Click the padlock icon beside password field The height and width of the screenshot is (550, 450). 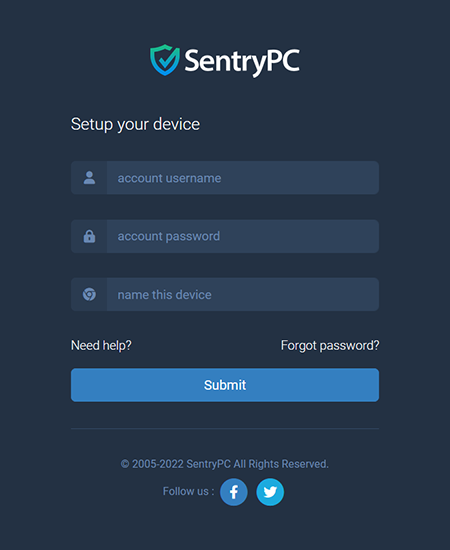point(89,236)
